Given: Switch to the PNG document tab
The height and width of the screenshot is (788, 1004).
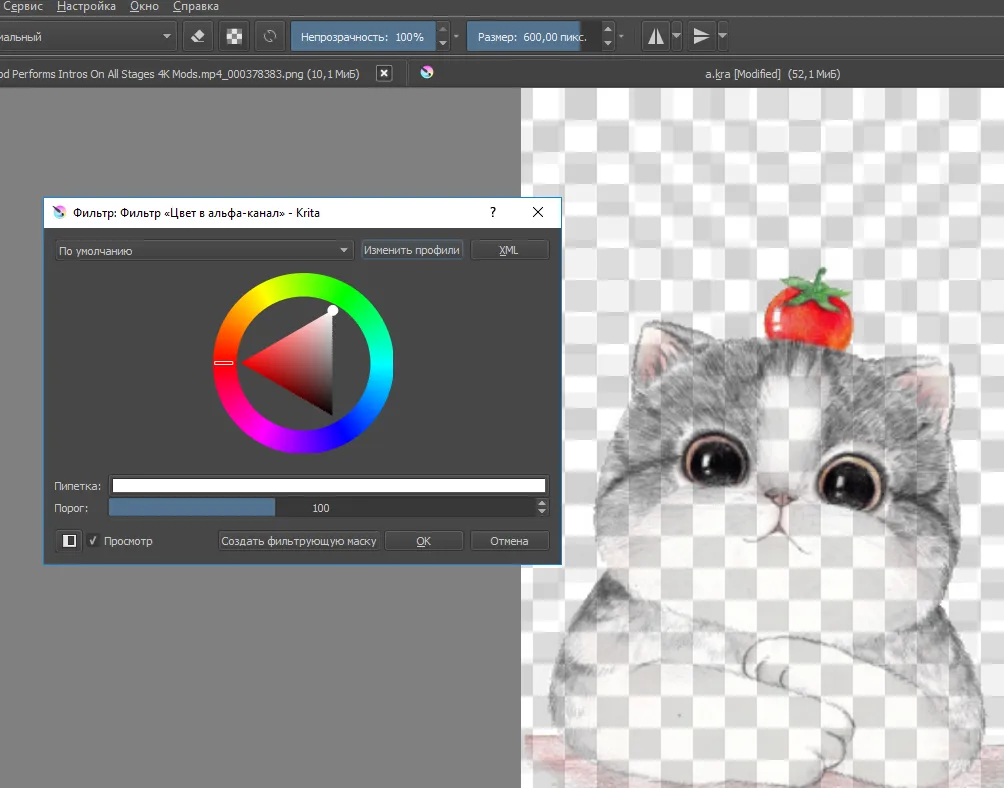Looking at the screenshot, I should [x=179, y=74].
